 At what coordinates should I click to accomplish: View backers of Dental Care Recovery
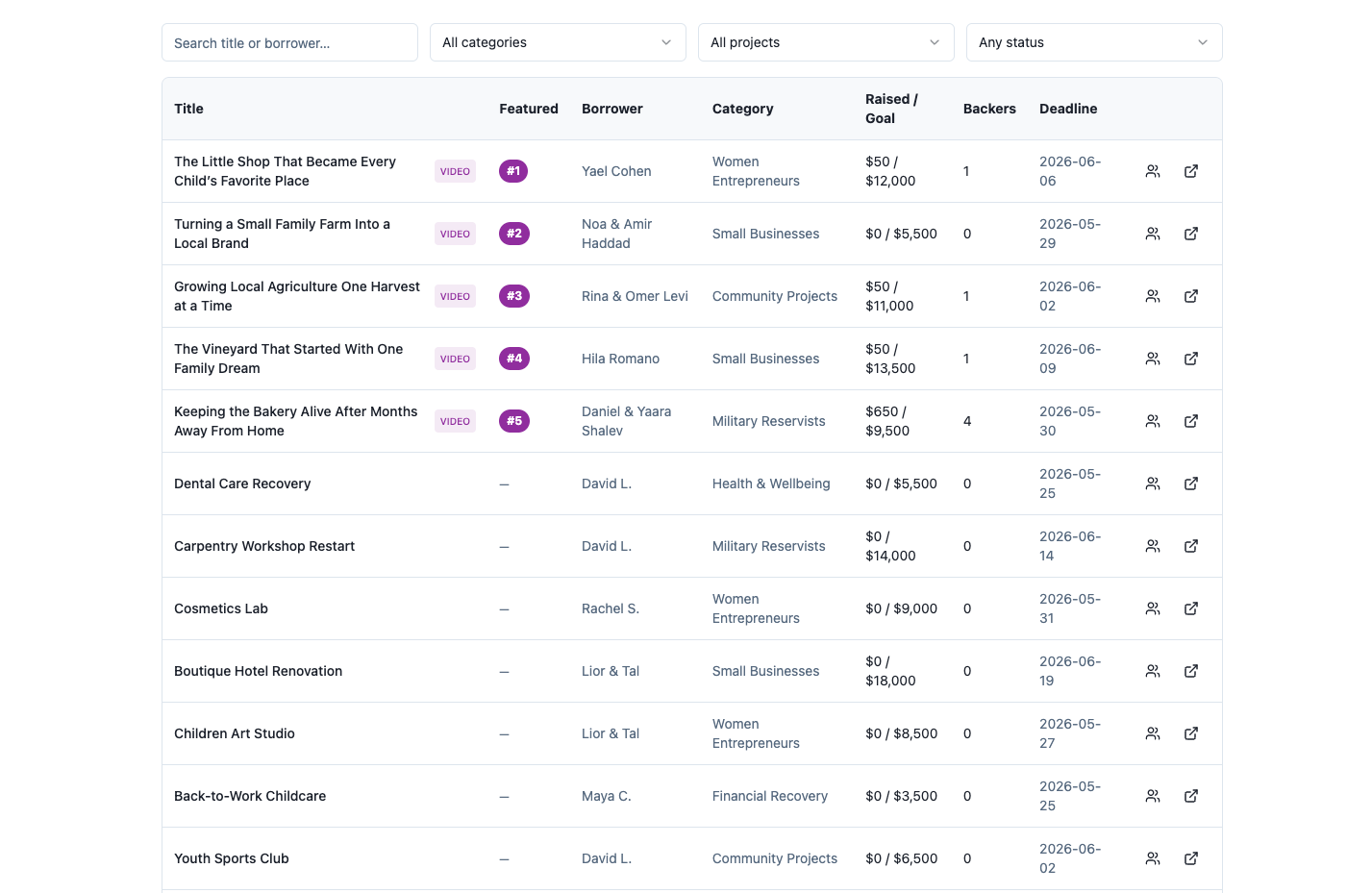click(x=1152, y=484)
